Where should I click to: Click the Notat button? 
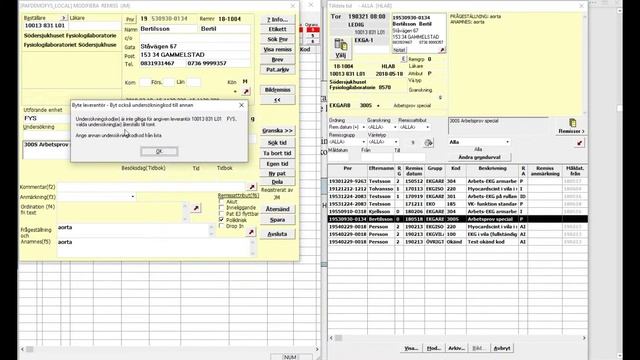(x=399, y=50)
